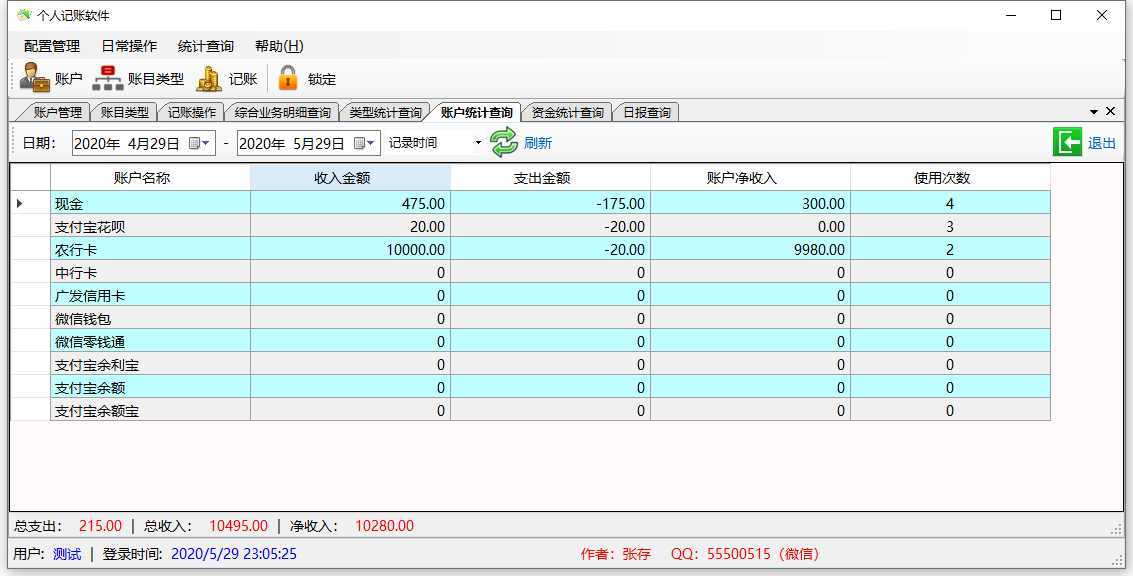The width and height of the screenshot is (1133, 576).
Task: Click the green 退出 exit icon
Action: [1067, 142]
